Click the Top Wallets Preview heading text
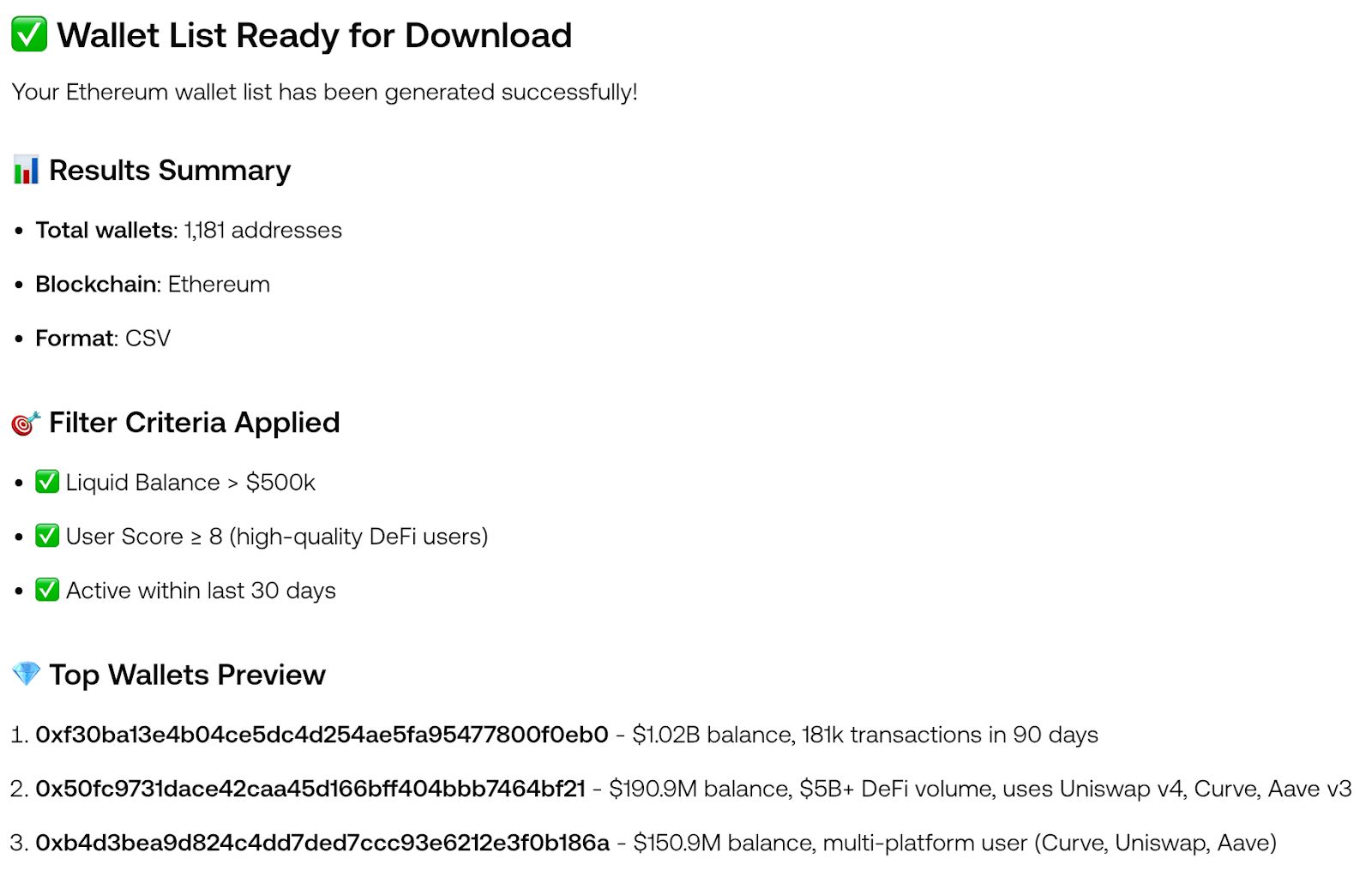The width and height of the screenshot is (1372, 871). (x=187, y=675)
